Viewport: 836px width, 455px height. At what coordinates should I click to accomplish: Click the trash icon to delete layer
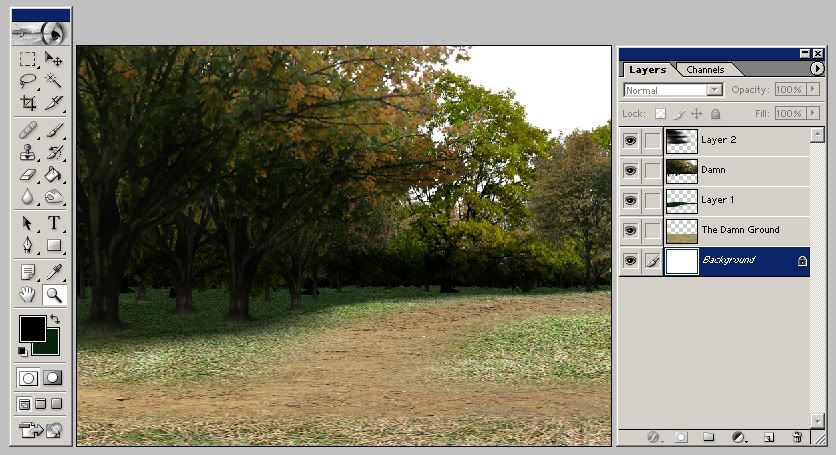(797, 437)
